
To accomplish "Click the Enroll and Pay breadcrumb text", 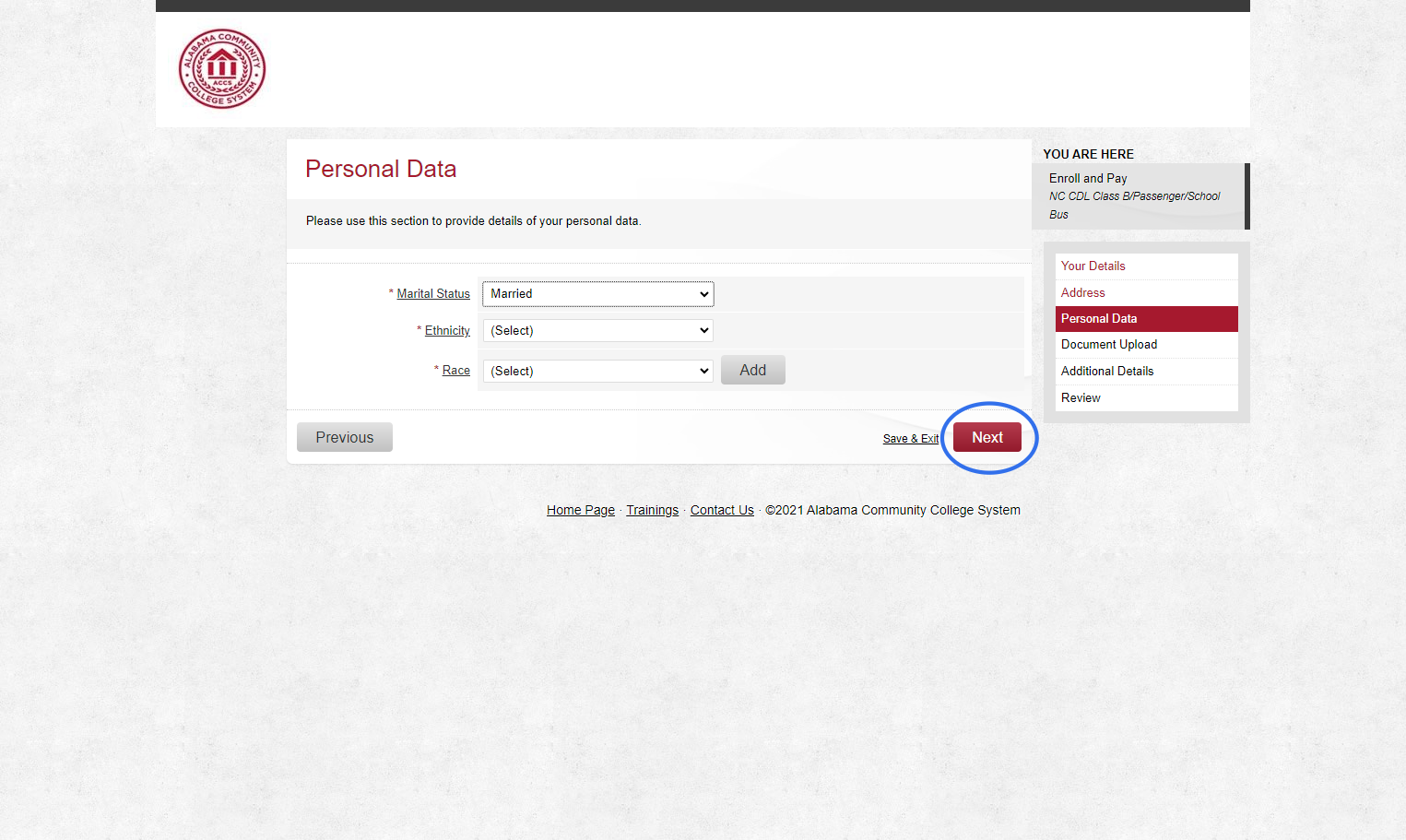I will point(1088,178).
